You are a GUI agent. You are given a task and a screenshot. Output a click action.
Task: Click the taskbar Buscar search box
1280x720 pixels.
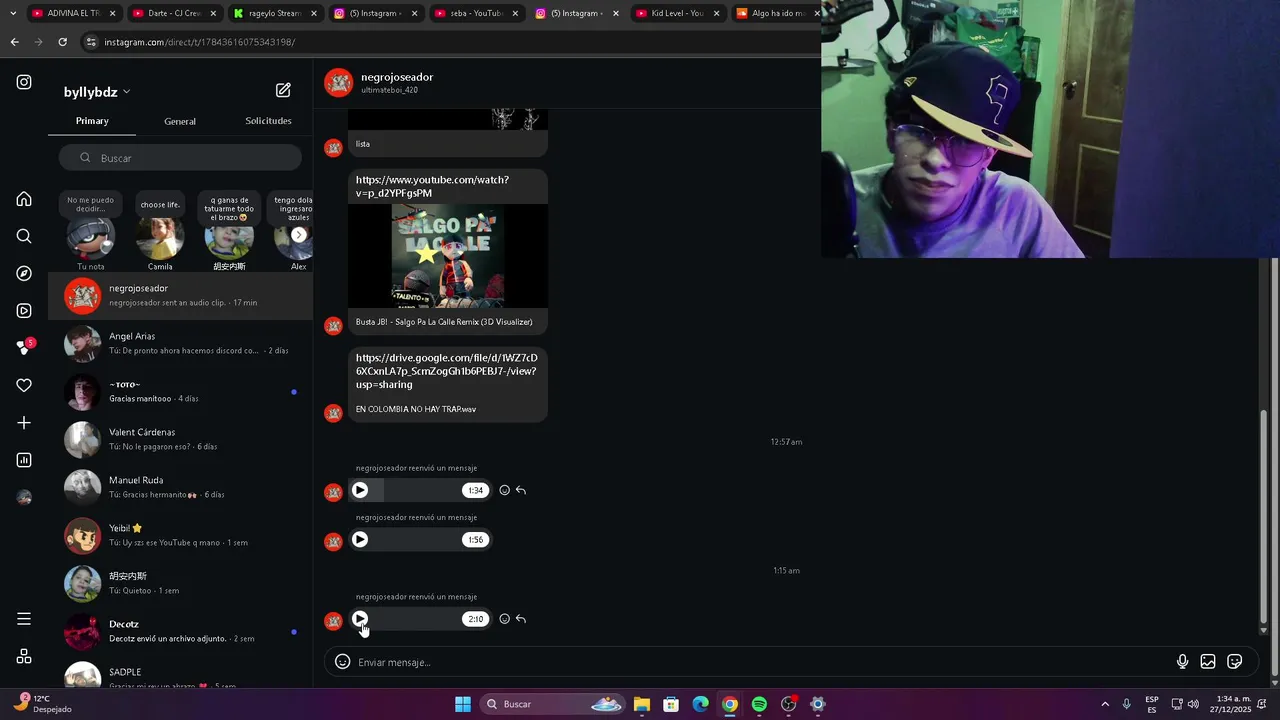552,704
